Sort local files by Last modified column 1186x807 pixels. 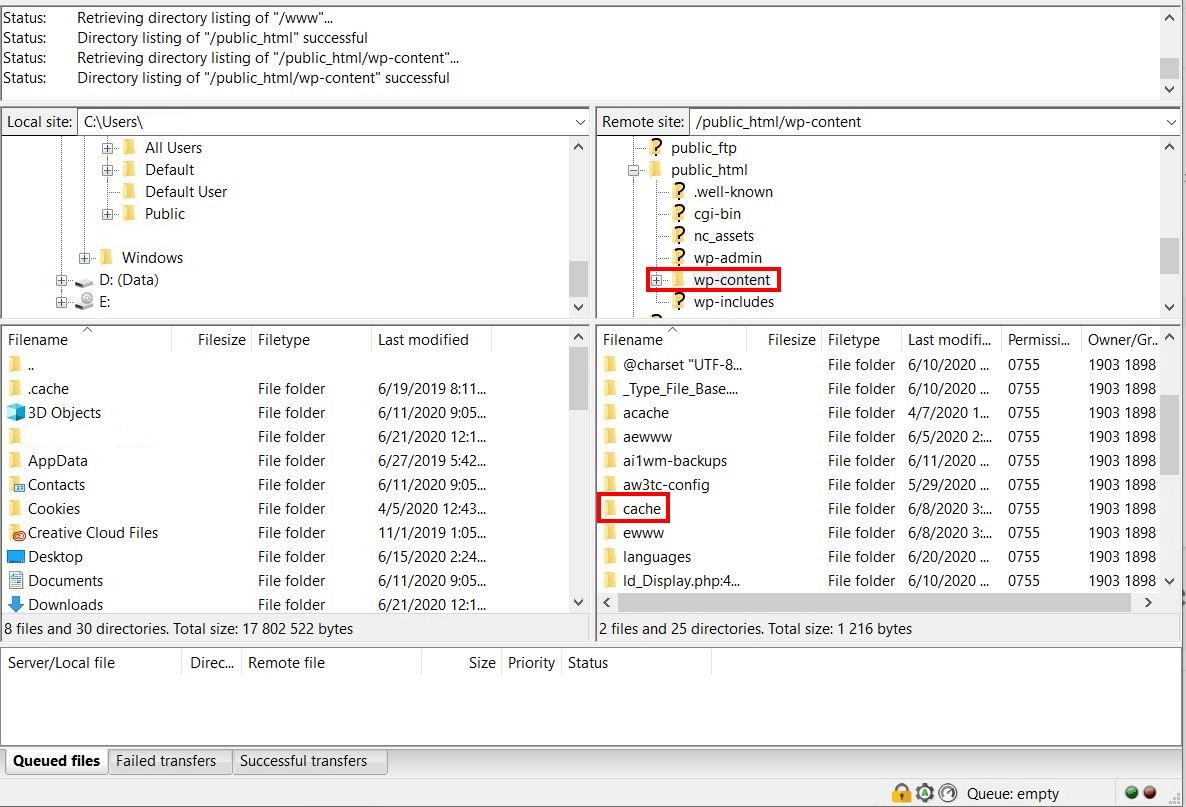tap(423, 340)
